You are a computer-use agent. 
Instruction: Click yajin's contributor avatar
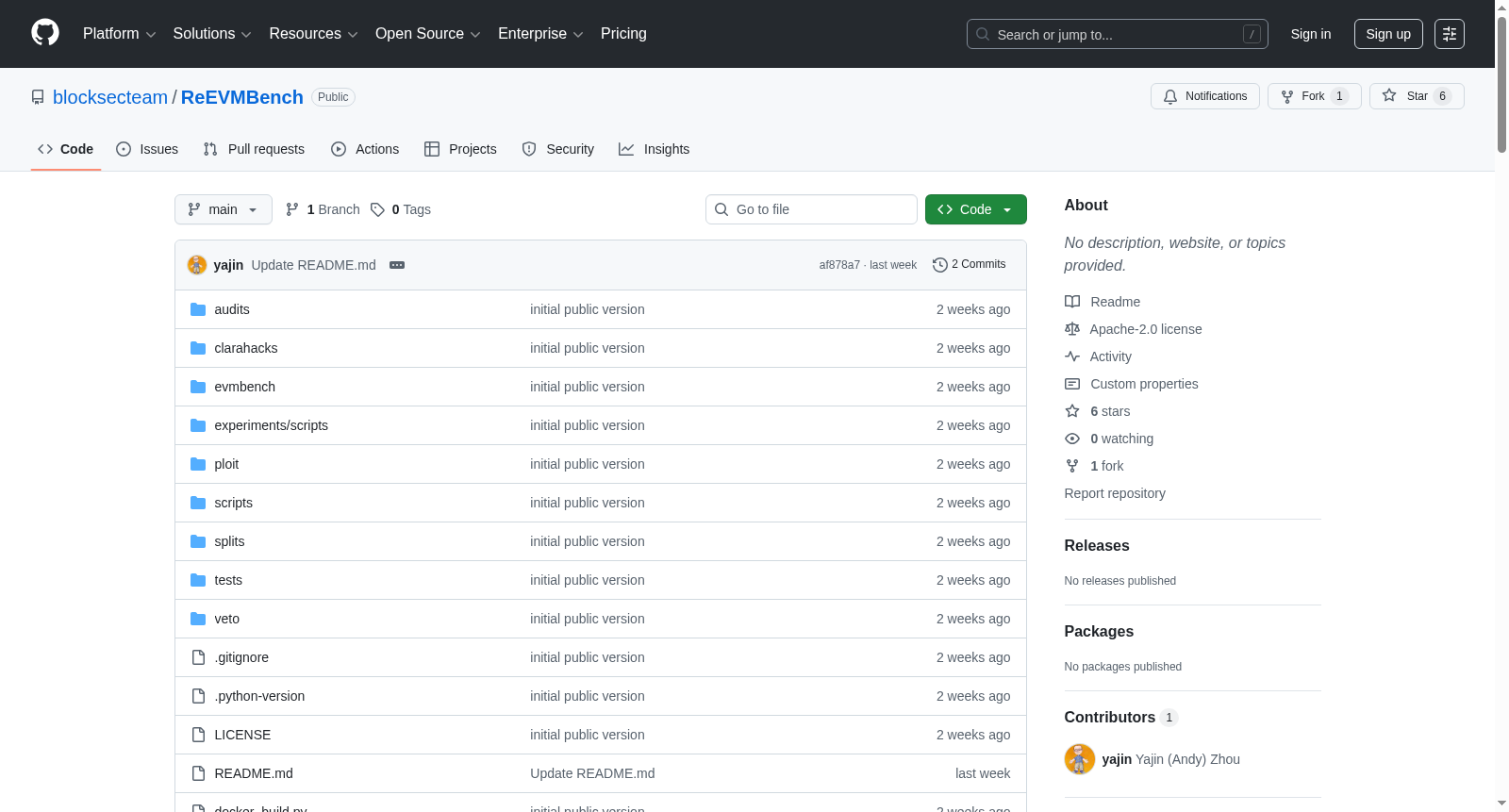coord(1080,759)
